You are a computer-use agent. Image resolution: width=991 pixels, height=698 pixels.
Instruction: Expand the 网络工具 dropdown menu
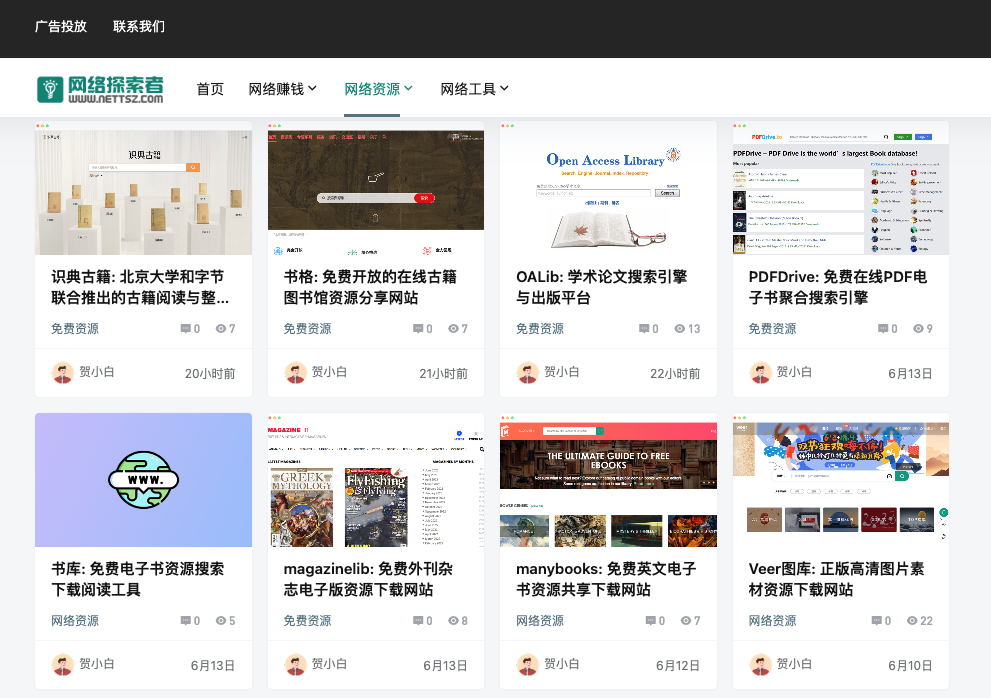(x=475, y=89)
